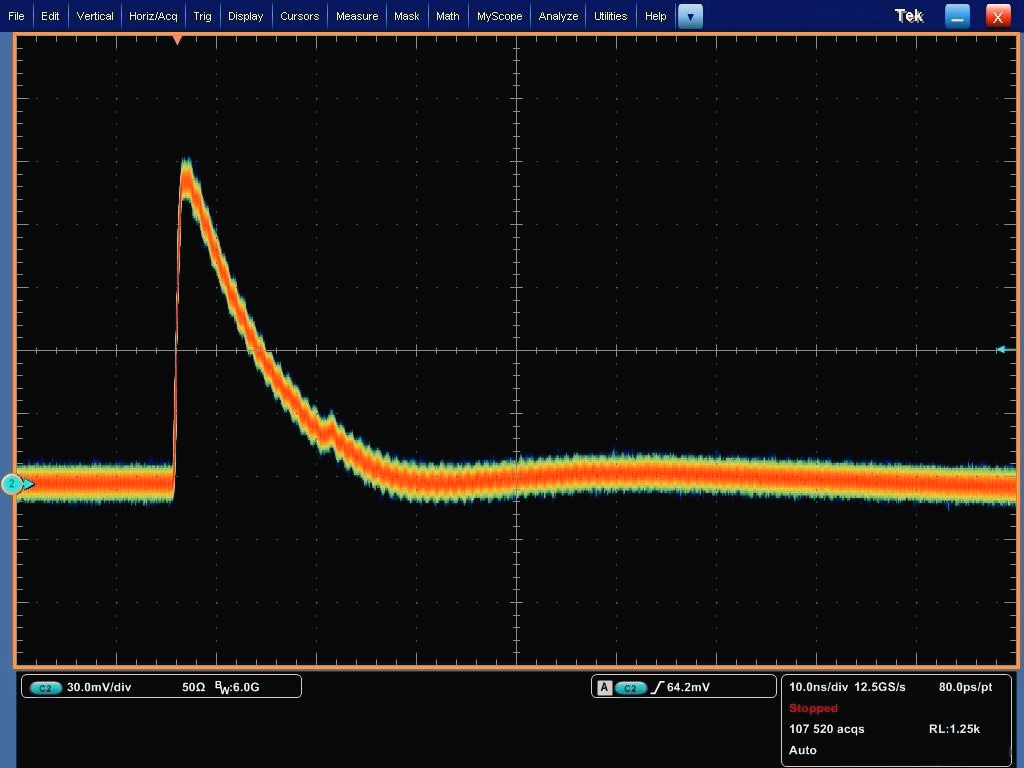Image resolution: width=1024 pixels, height=768 pixels.
Task: Open the Measure menu
Action: point(357,16)
